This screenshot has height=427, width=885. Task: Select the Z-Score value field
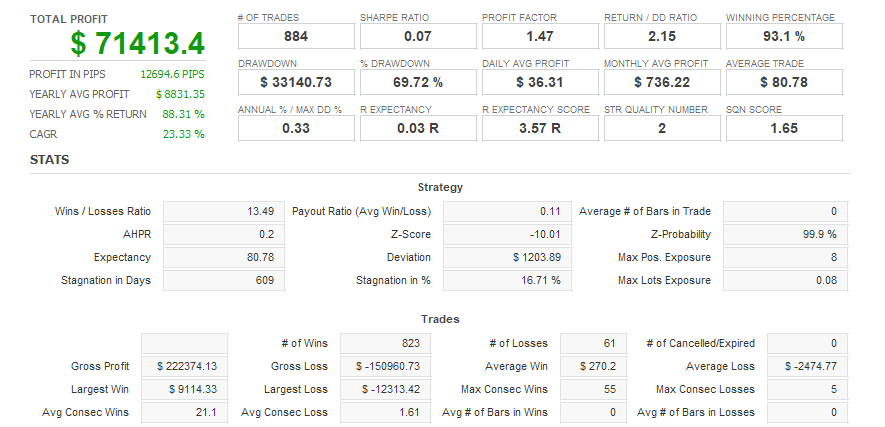point(504,235)
